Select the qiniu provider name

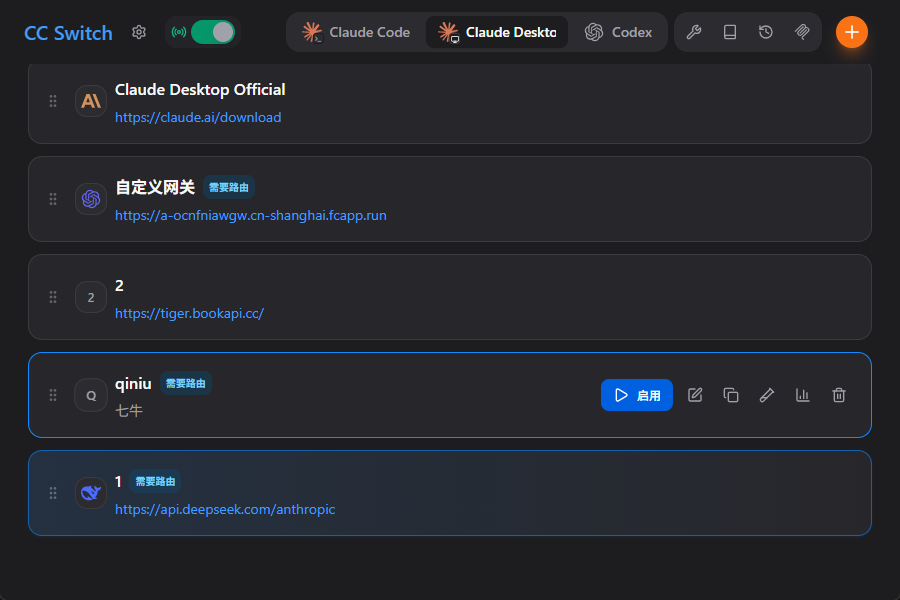coord(133,384)
